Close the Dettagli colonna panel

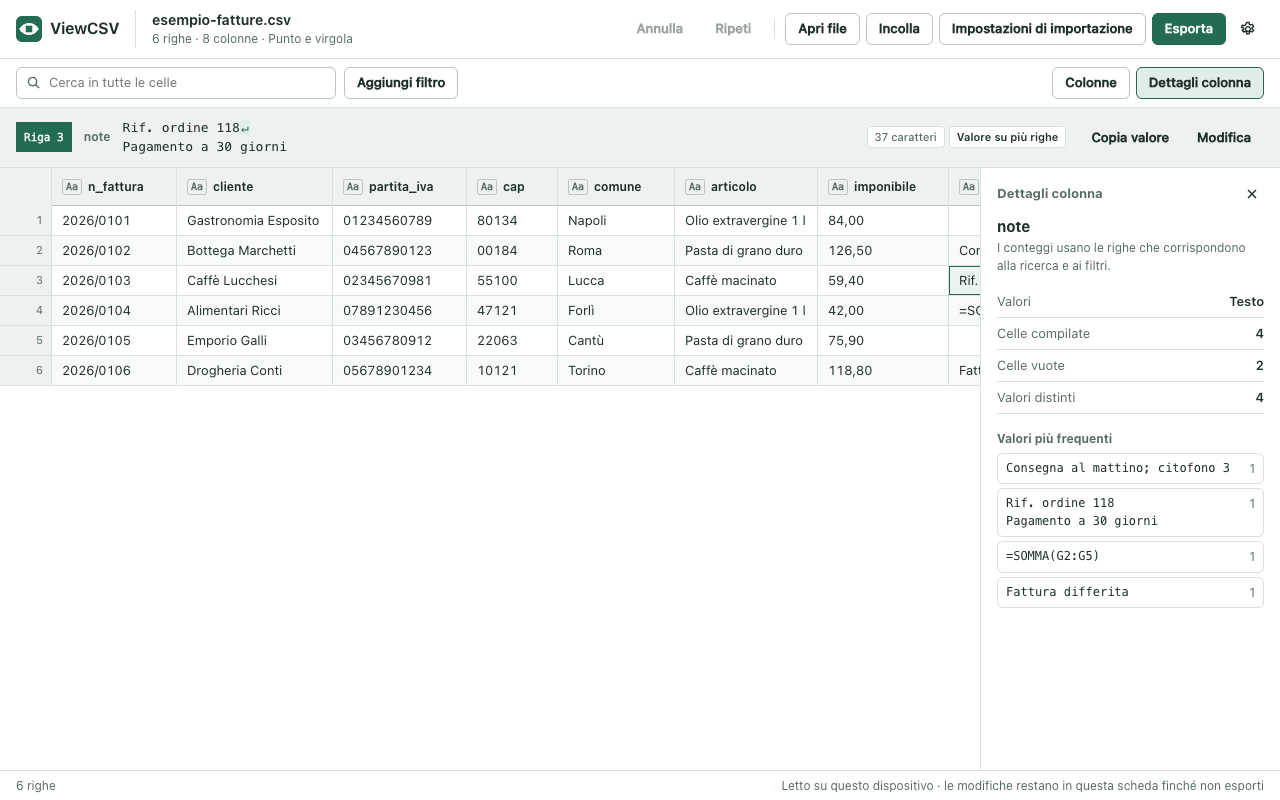1251,194
